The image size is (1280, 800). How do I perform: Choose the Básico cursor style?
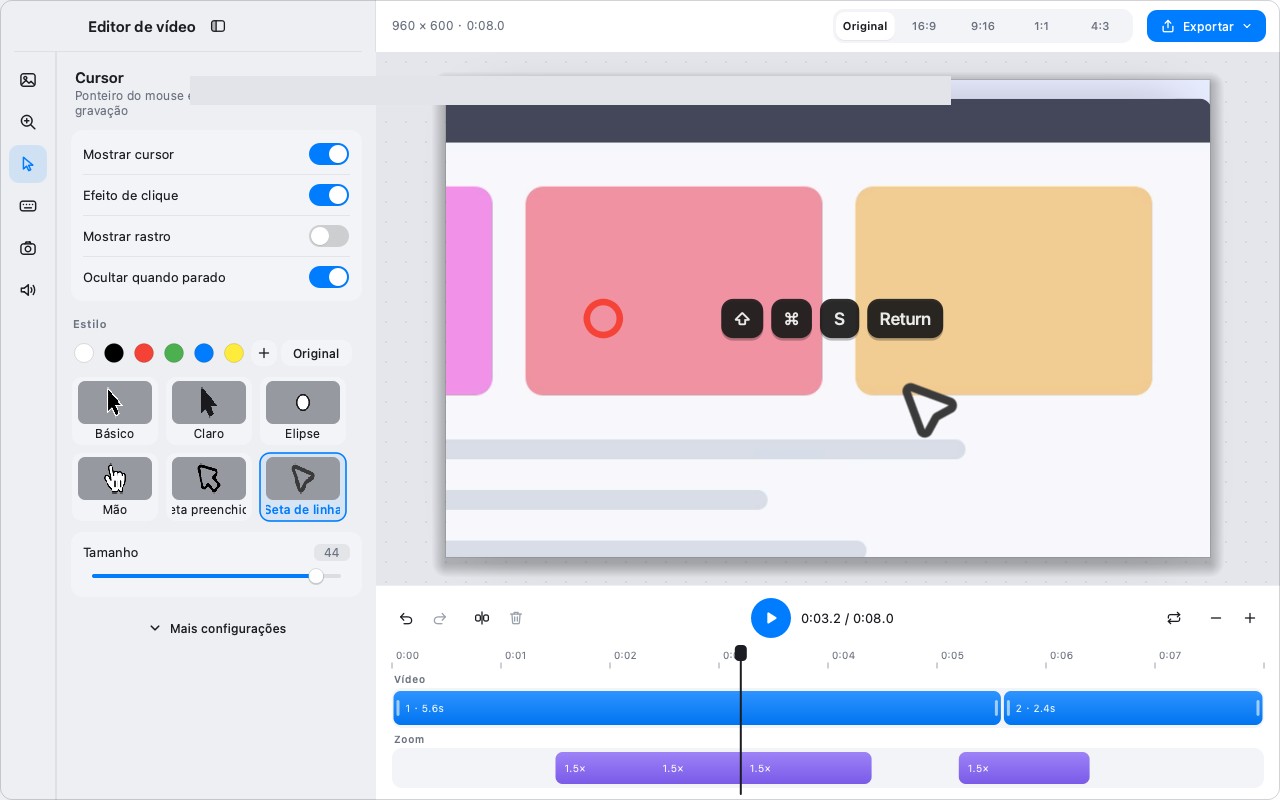click(115, 410)
